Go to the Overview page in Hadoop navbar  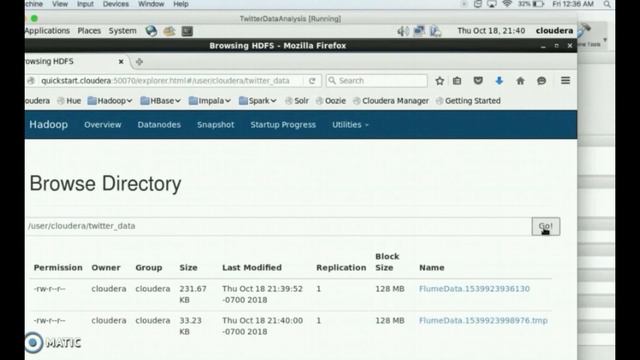[102, 125]
